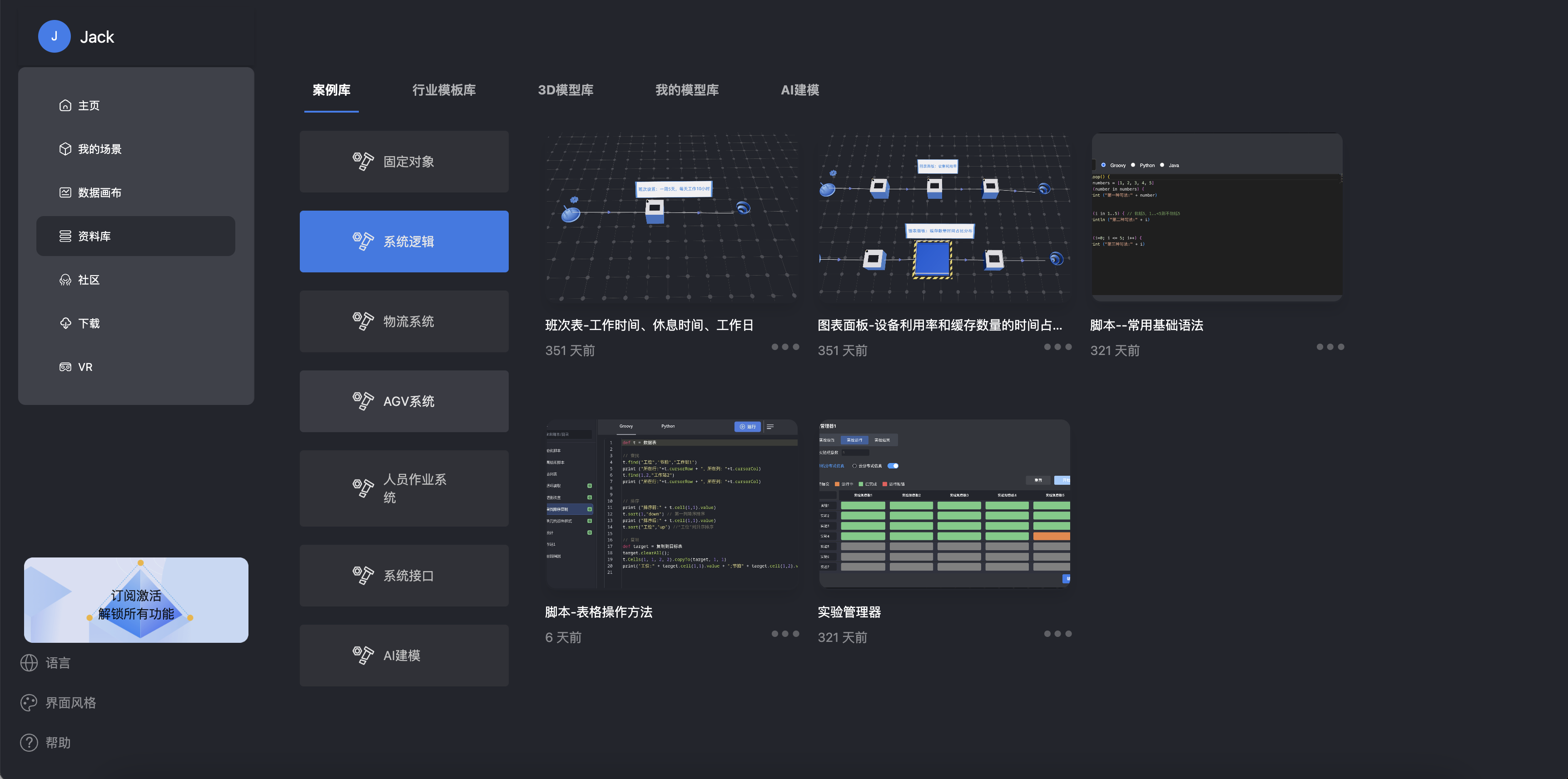Switch to the 行业模板库 tab
The height and width of the screenshot is (779, 1568).
pos(444,90)
